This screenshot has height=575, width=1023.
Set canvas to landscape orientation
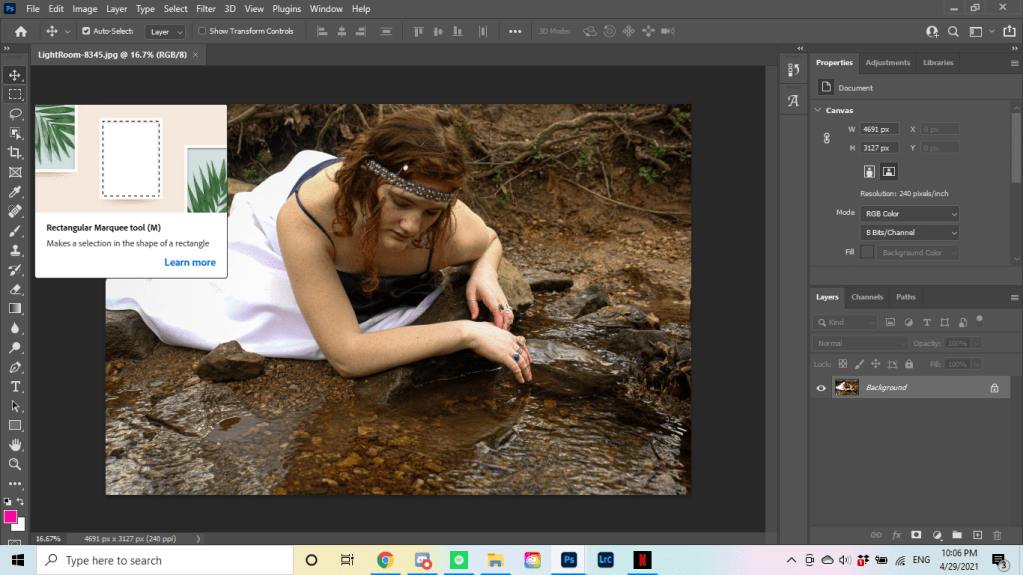click(x=888, y=172)
